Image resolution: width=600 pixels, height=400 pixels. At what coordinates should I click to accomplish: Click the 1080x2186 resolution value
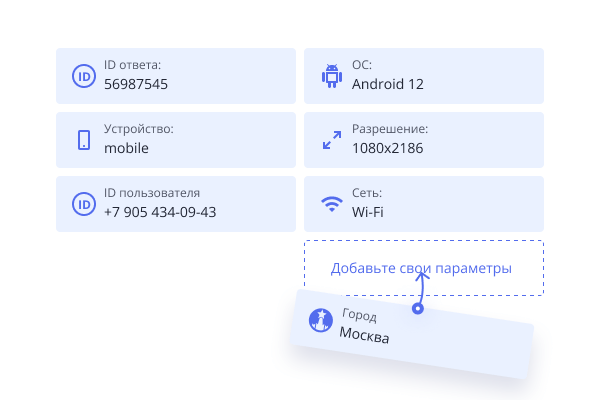click(387, 148)
